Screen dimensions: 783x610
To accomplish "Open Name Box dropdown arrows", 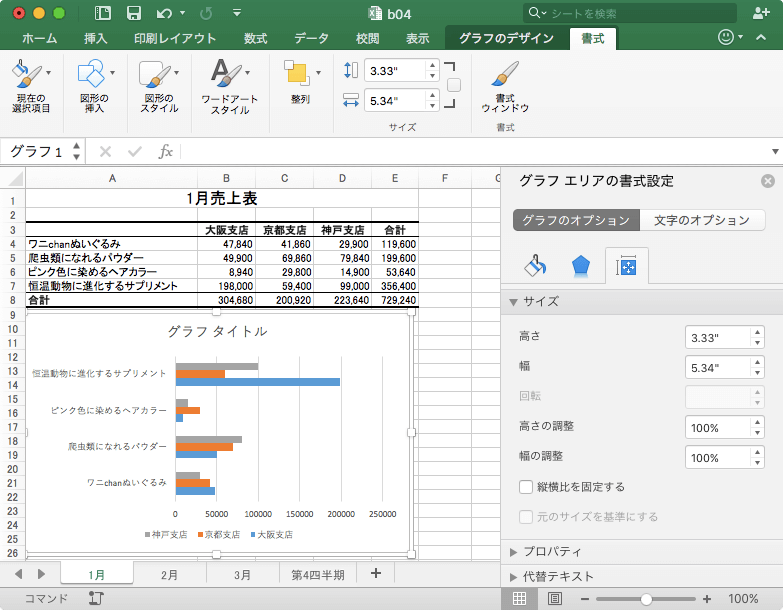I will (x=76, y=151).
